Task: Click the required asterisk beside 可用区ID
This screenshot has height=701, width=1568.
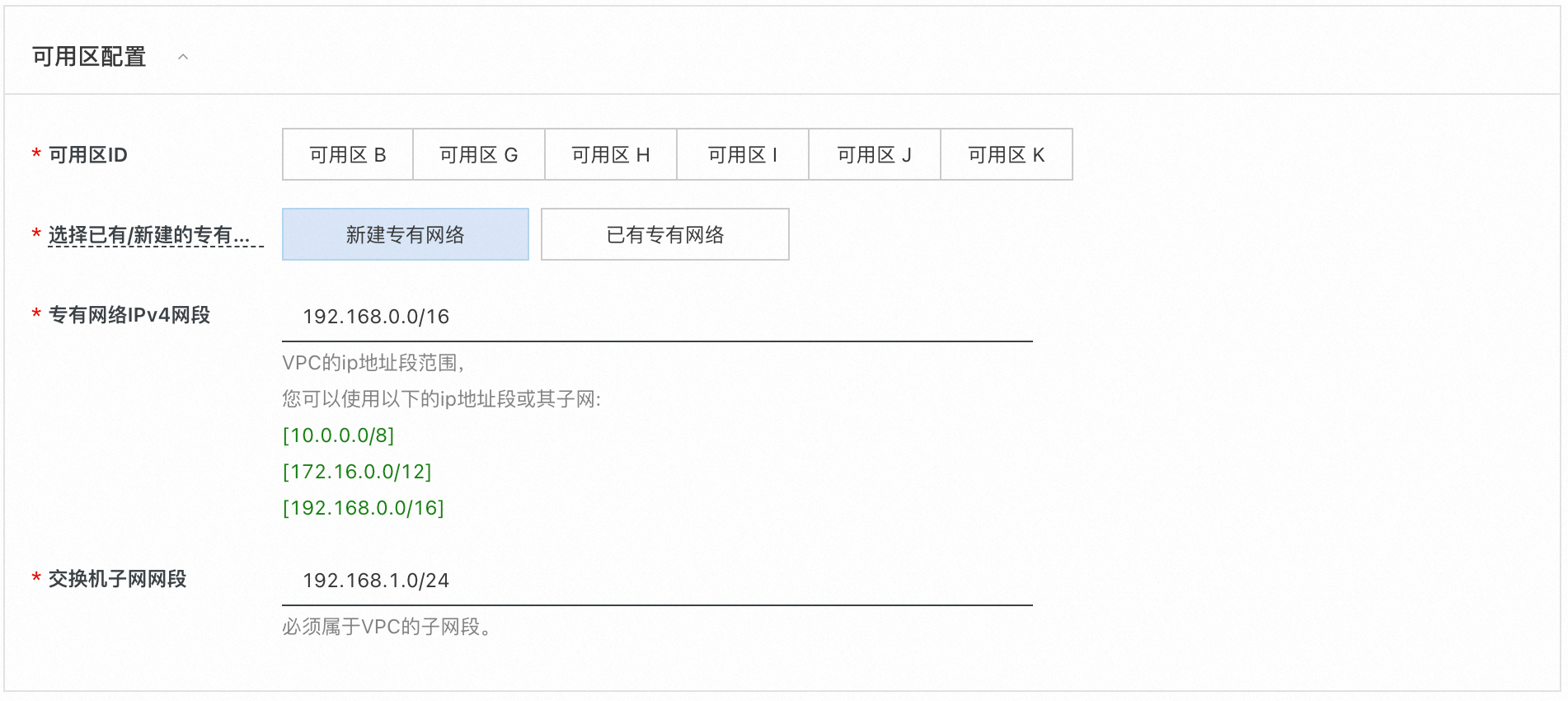Action: coord(35,153)
